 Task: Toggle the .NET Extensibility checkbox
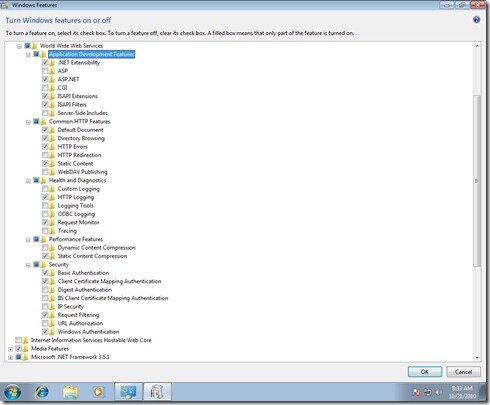pyautogui.click(x=45, y=63)
